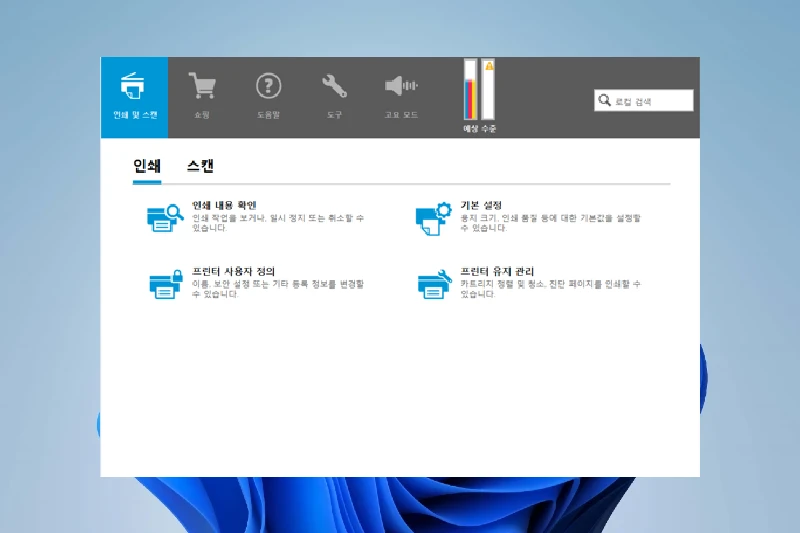
Task: Open the 도구 wrench tools icon
Action: pyautogui.click(x=334, y=86)
